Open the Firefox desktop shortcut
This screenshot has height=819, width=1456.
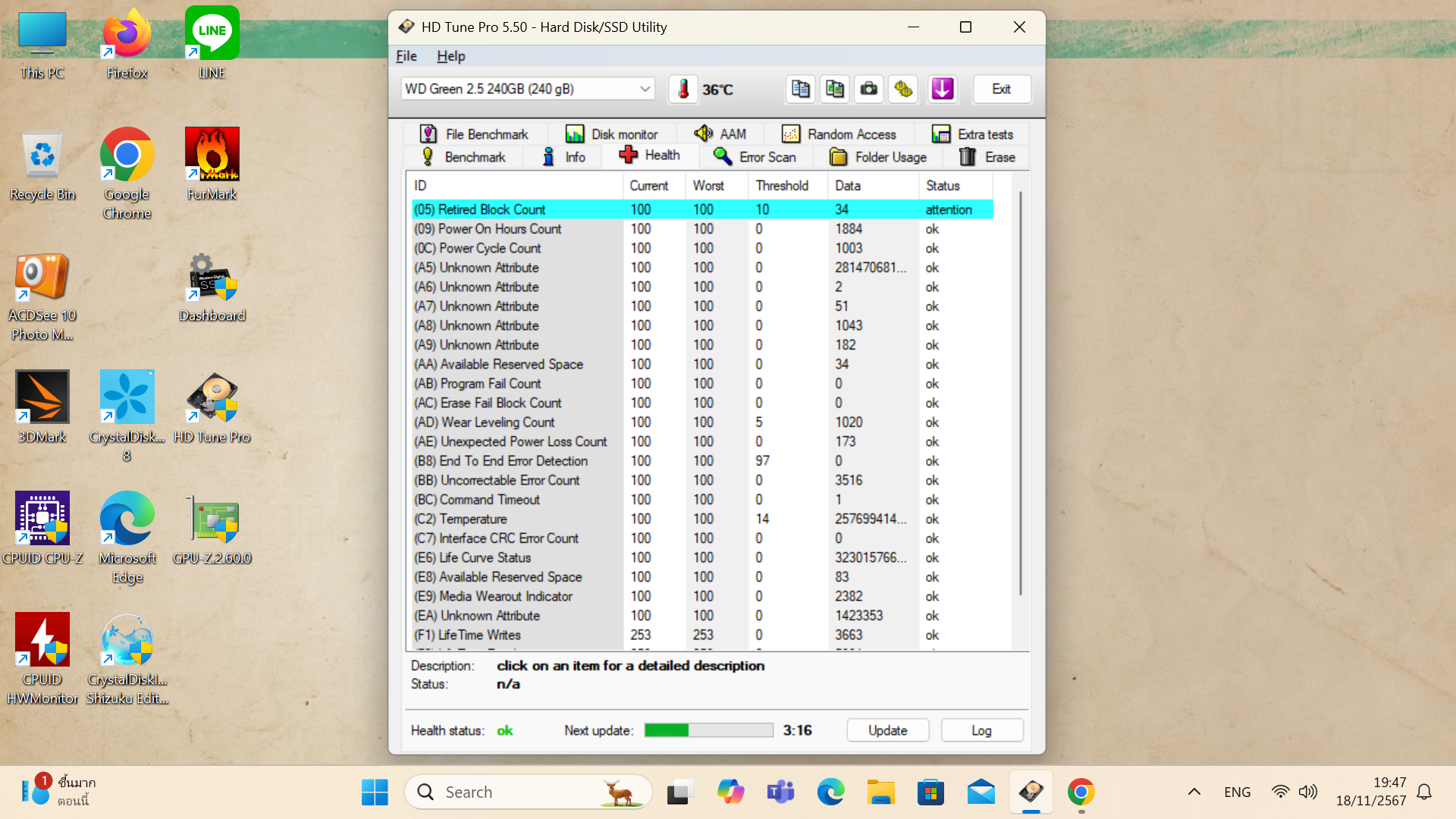pyautogui.click(x=127, y=44)
